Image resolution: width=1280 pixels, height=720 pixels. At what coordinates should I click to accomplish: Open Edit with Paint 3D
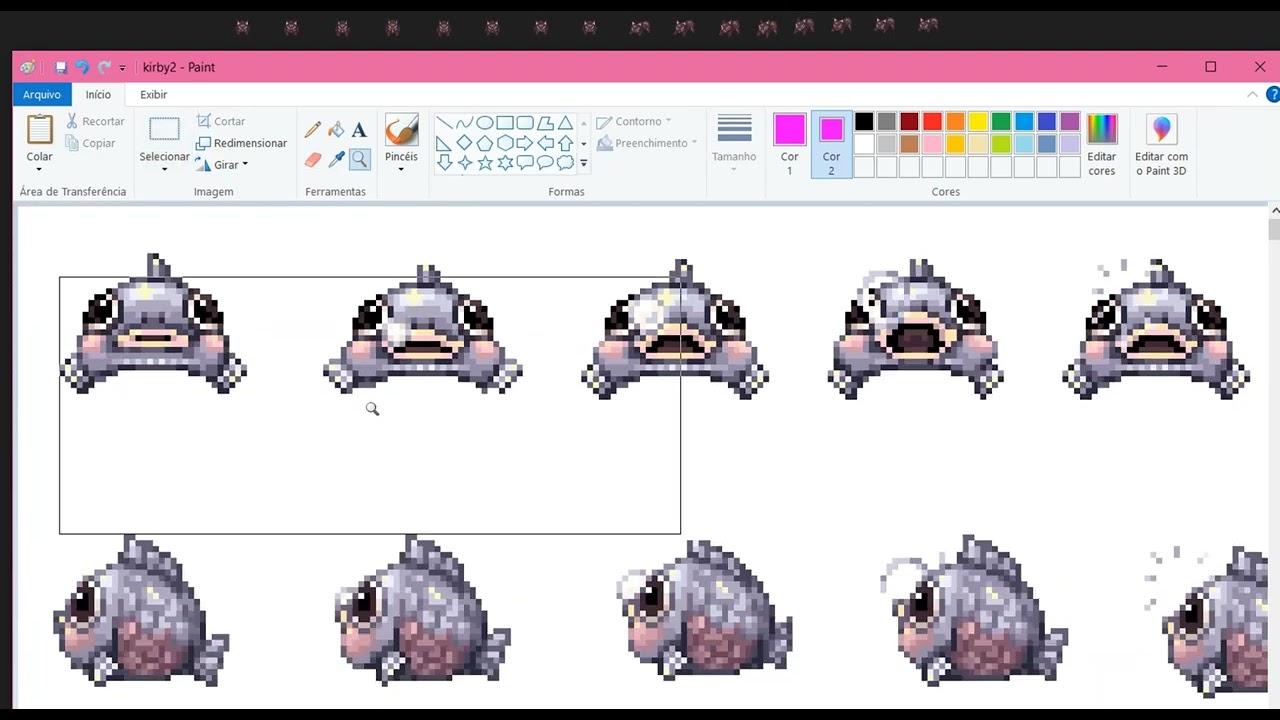click(1161, 146)
